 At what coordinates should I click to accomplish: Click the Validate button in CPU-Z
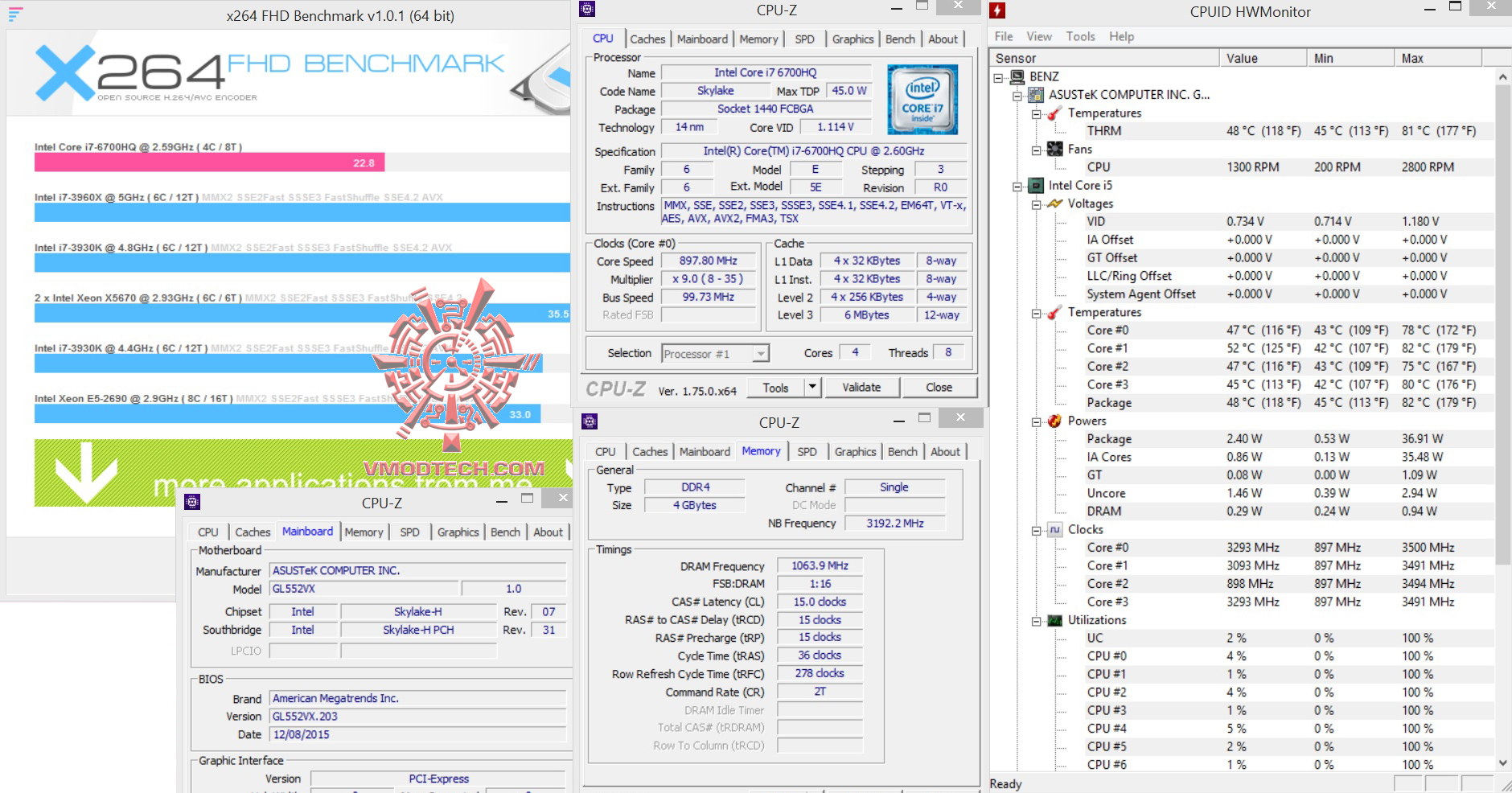(861, 388)
